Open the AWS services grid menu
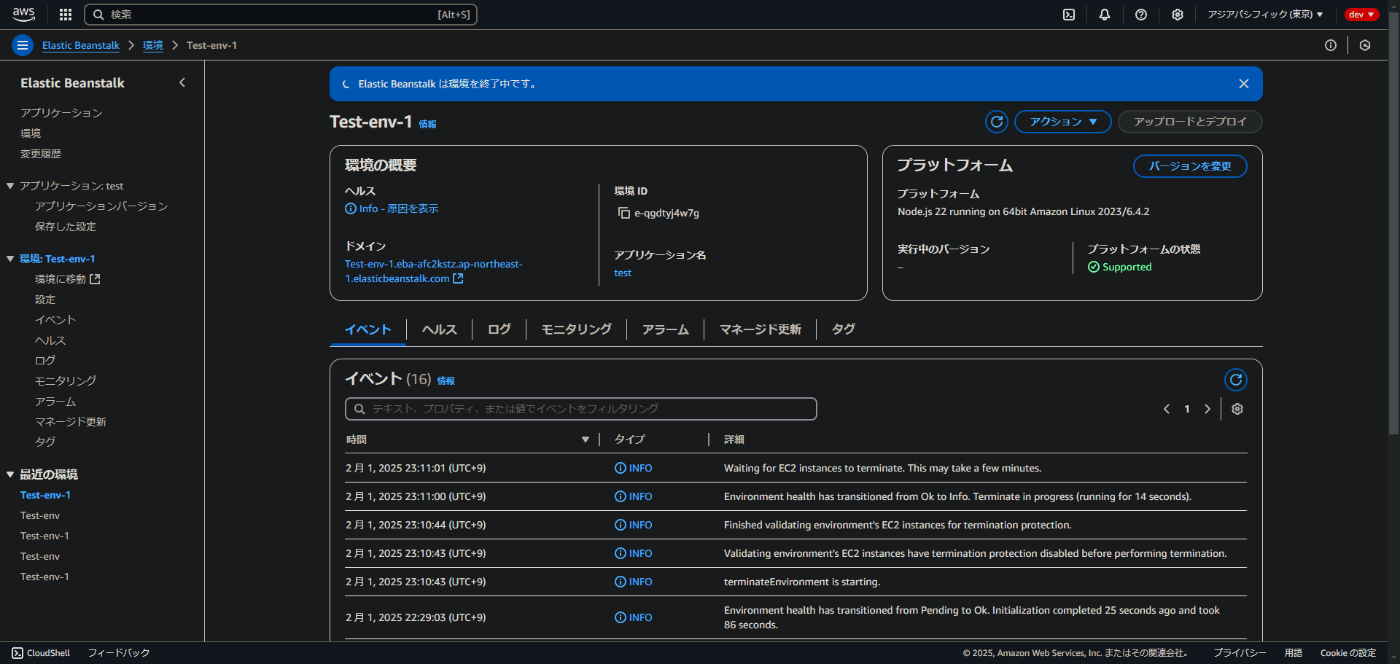Viewport: 1400px width, 664px height. click(66, 14)
